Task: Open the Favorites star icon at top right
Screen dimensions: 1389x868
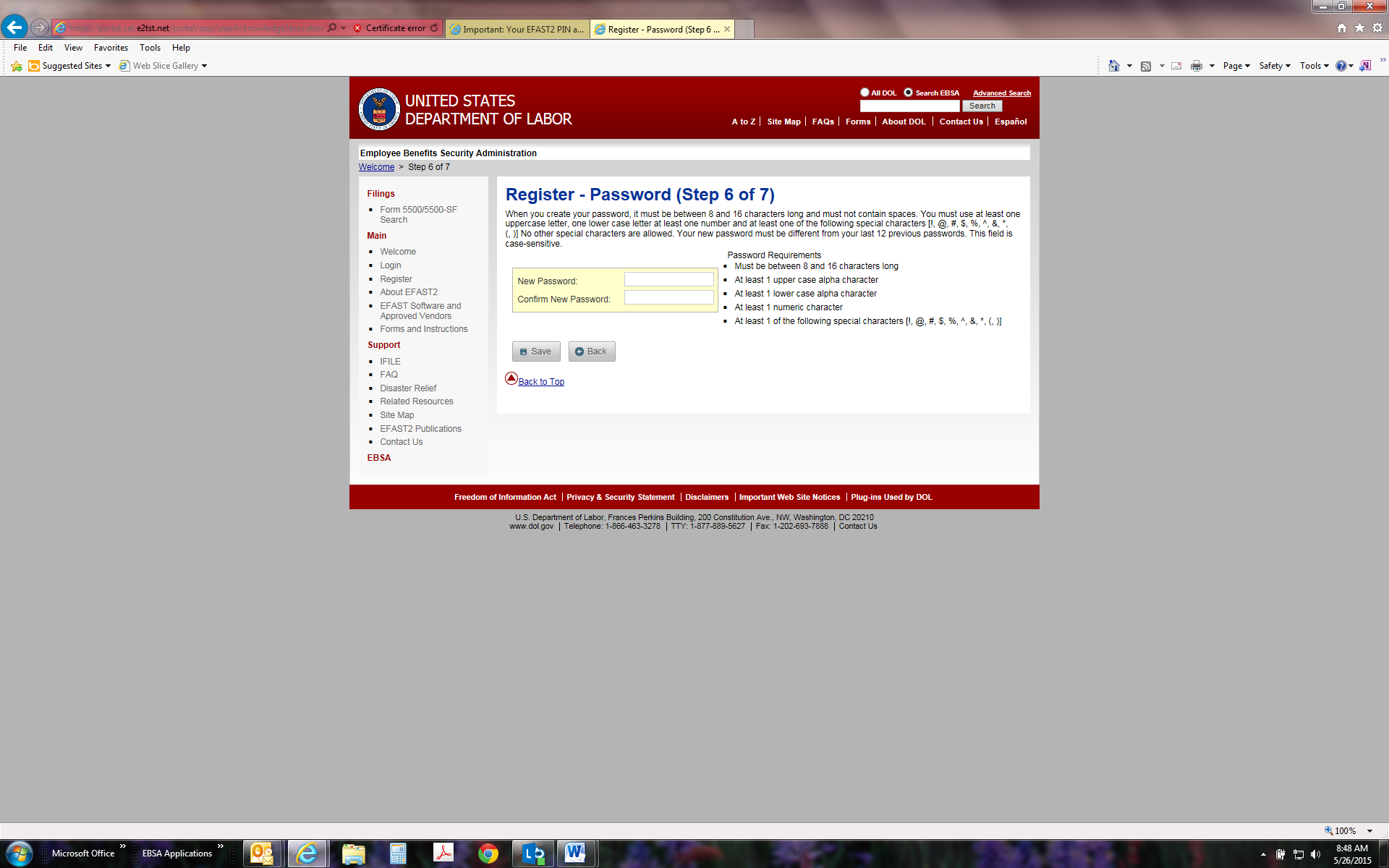Action: pyautogui.click(x=1359, y=27)
